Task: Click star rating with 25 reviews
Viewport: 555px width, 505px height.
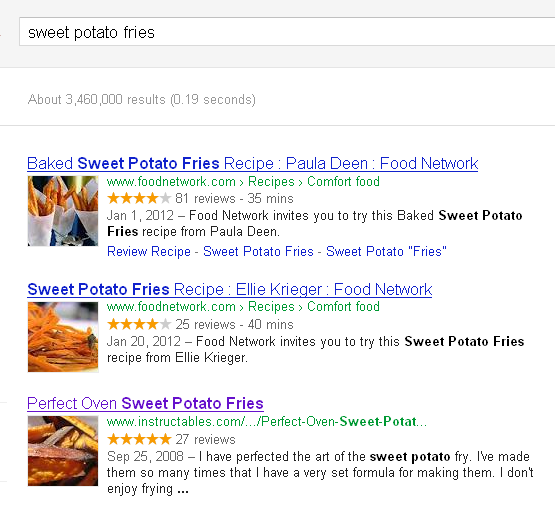Action: [x=139, y=324]
